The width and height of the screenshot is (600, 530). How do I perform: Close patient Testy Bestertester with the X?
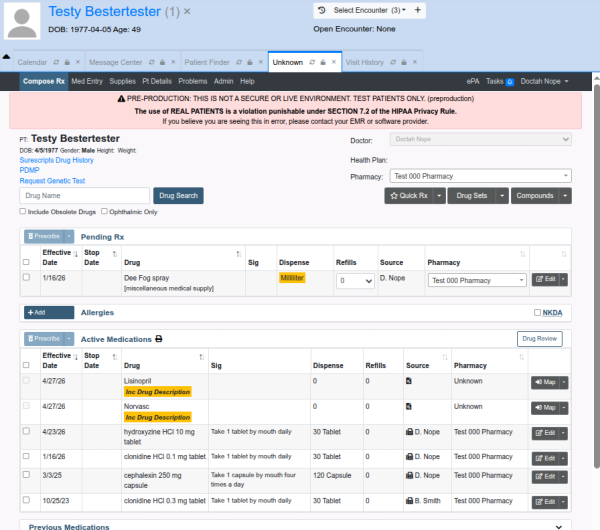[x=187, y=11]
